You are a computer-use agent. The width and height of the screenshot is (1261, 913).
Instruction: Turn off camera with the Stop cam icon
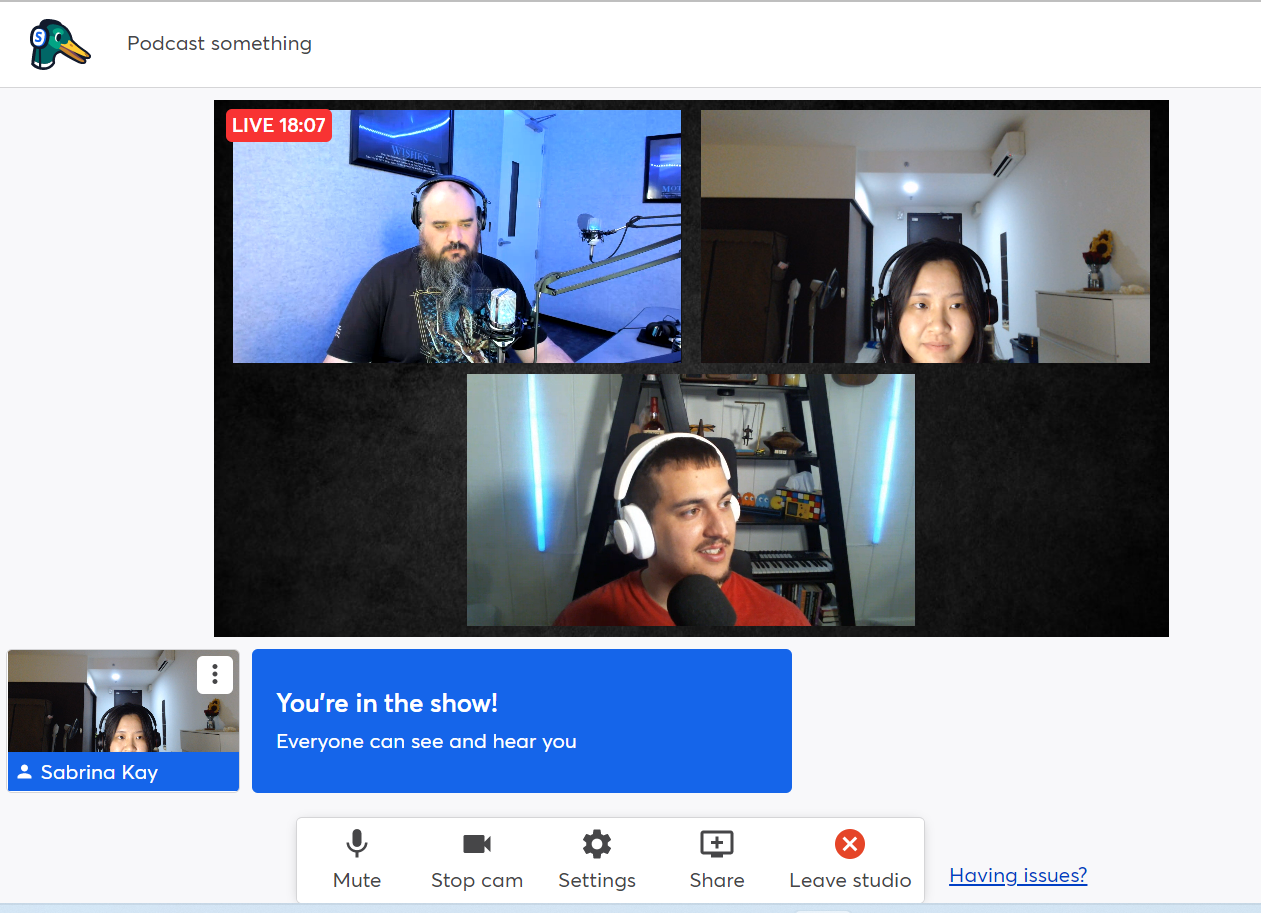[477, 845]
